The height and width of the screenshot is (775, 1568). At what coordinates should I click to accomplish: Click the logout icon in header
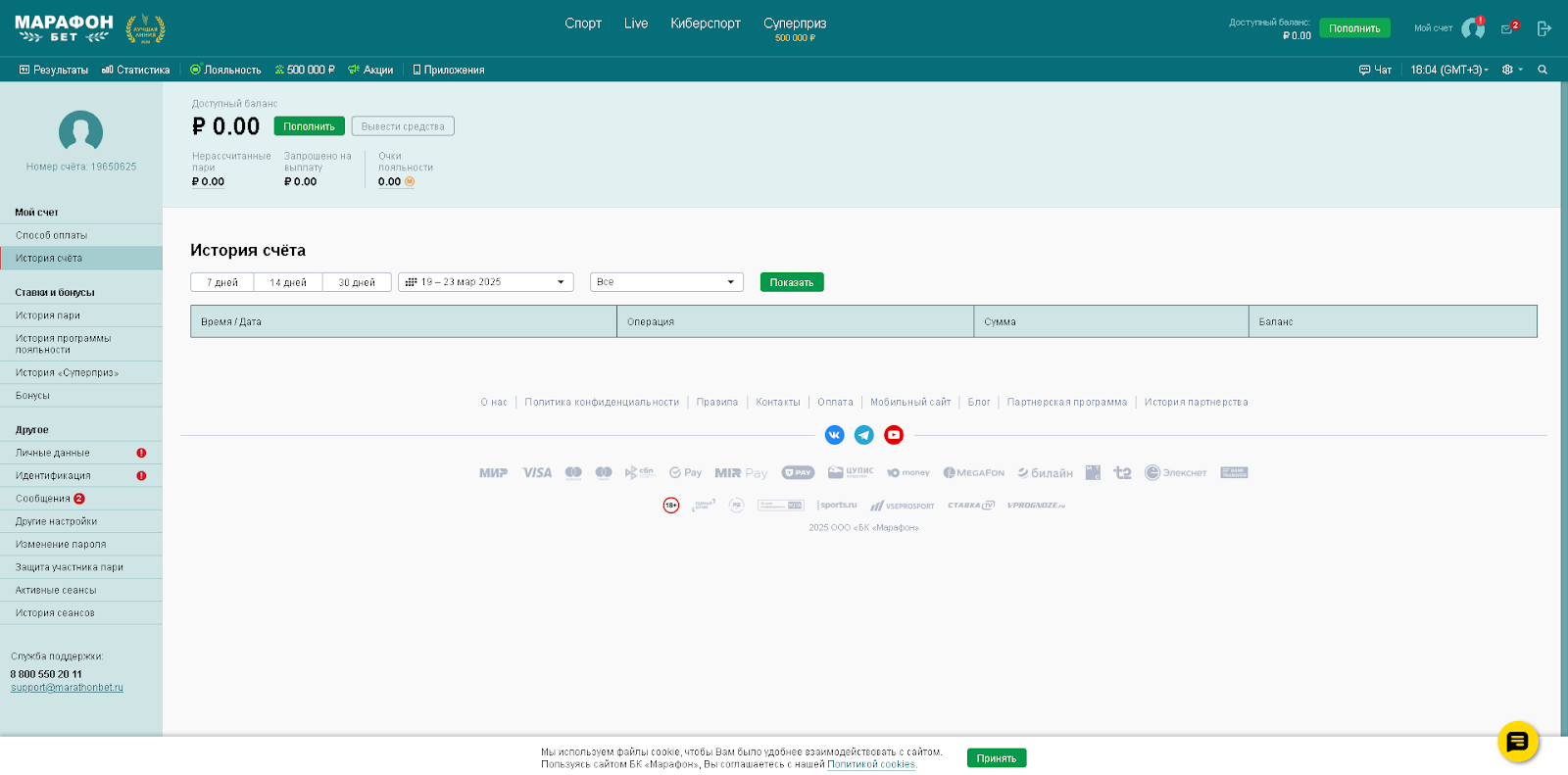tap(1543, 28)
